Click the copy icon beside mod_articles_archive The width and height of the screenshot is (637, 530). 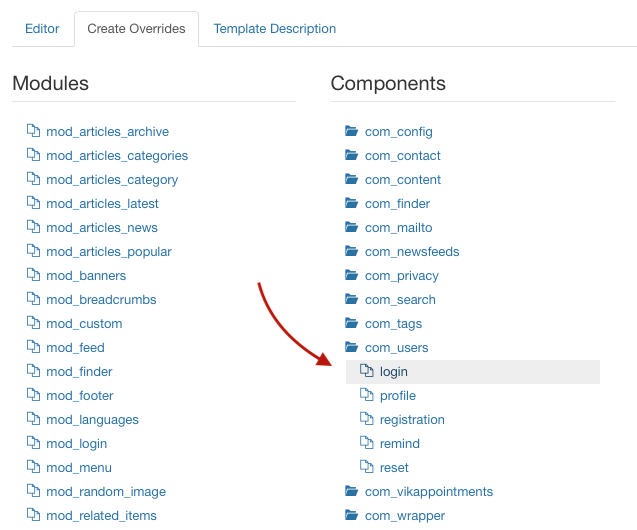(x=33, y=131)
